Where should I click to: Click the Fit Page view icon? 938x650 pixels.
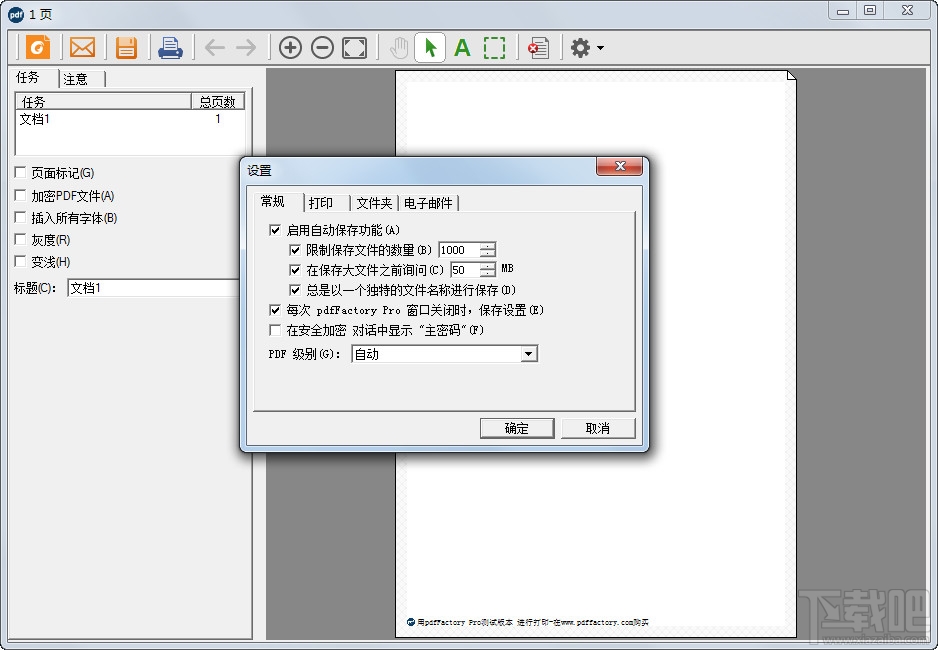pos(353,47)
